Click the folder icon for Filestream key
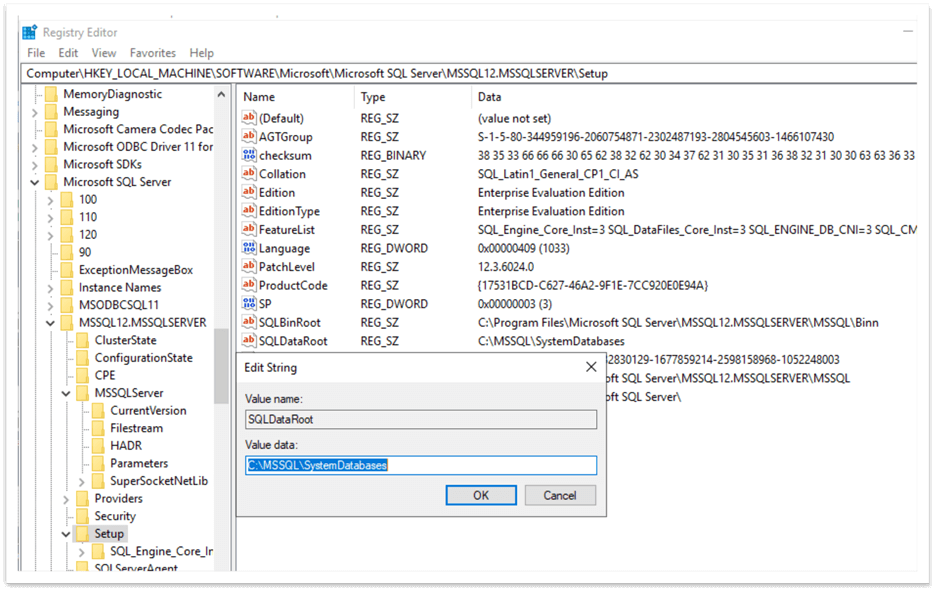Viewport: 937px width, 592px height. tap(98, 428)
